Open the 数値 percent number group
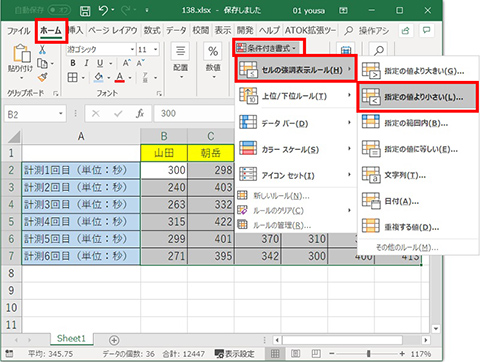Viewport: 480px width, 362px height. pos(213,61)
